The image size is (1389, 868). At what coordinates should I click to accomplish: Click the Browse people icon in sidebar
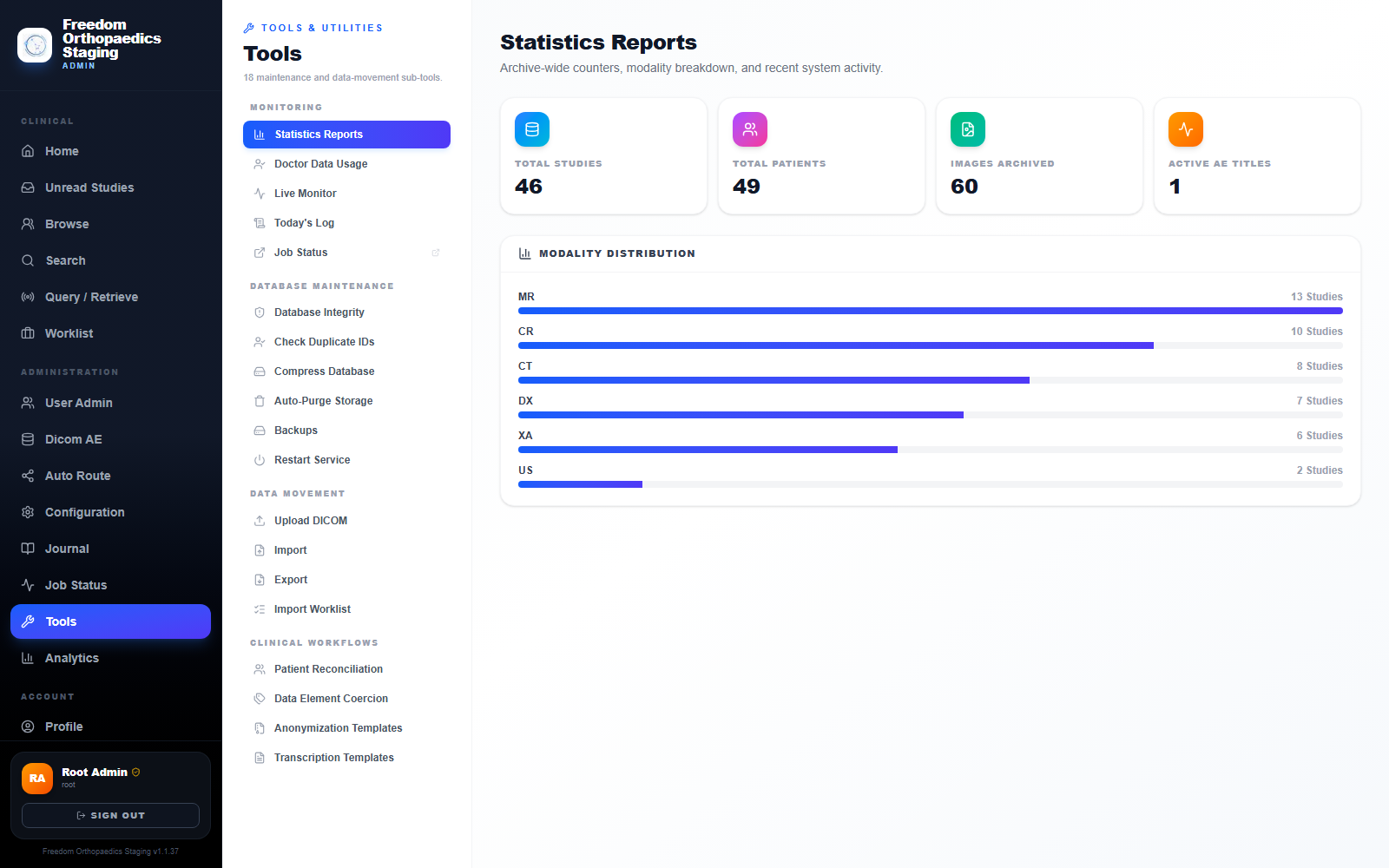[x=28, y=224]
